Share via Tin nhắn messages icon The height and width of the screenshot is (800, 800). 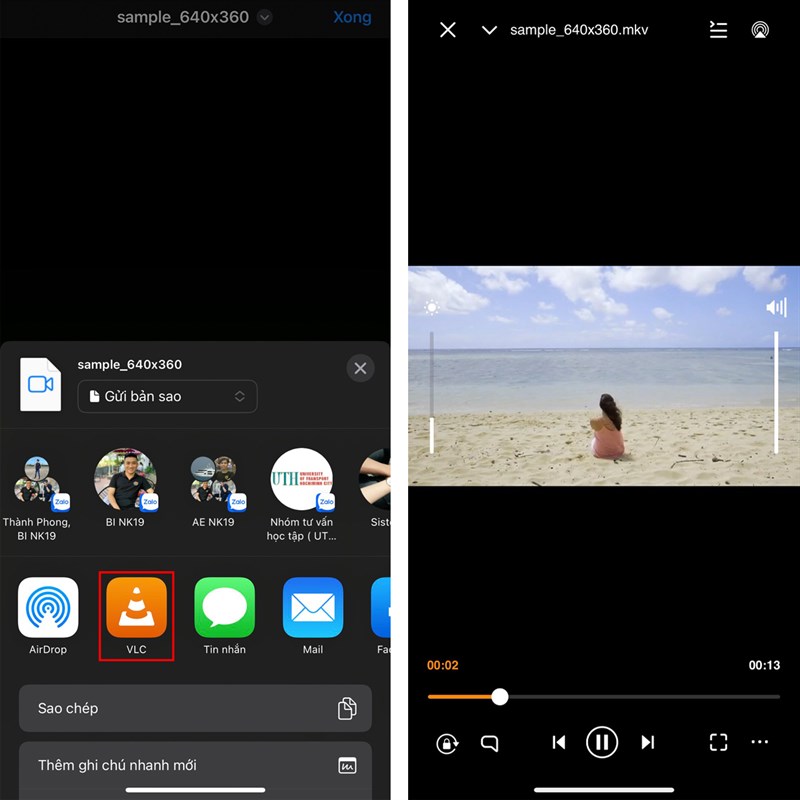[x=225, y=608]
